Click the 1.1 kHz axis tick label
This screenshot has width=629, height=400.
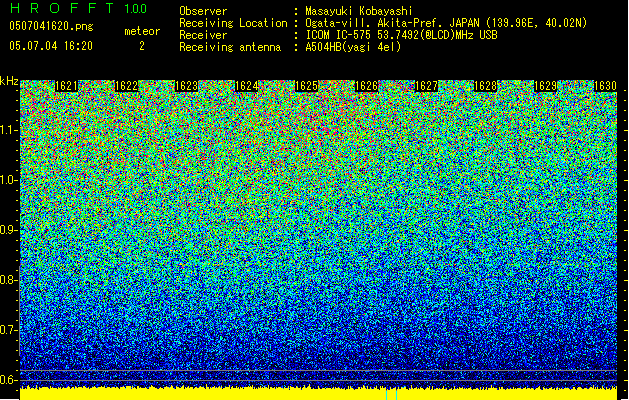coord(9,130)
